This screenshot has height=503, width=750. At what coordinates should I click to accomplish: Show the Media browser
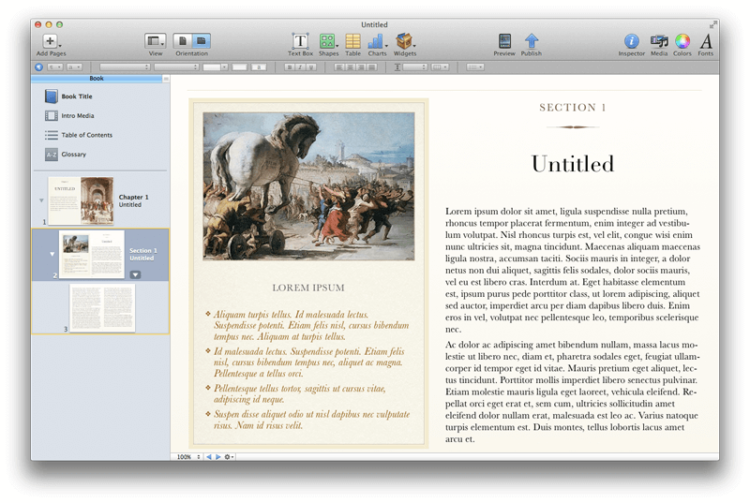point(659,41)
